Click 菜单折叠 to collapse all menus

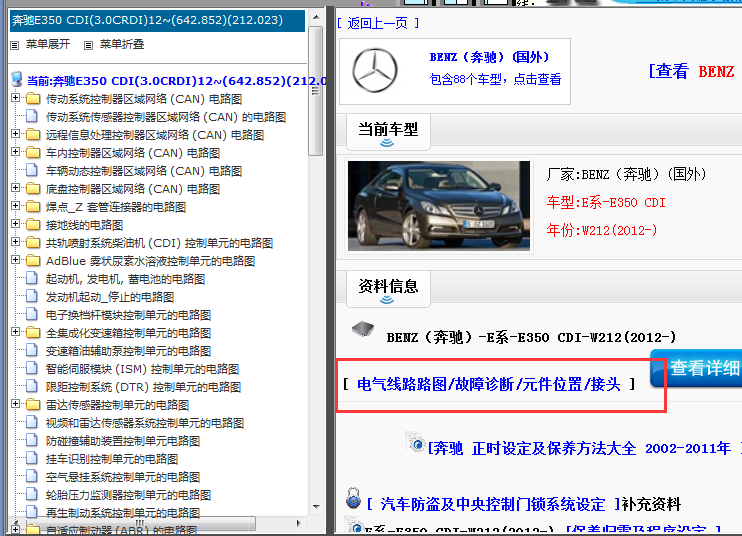[x=122, y=44]
